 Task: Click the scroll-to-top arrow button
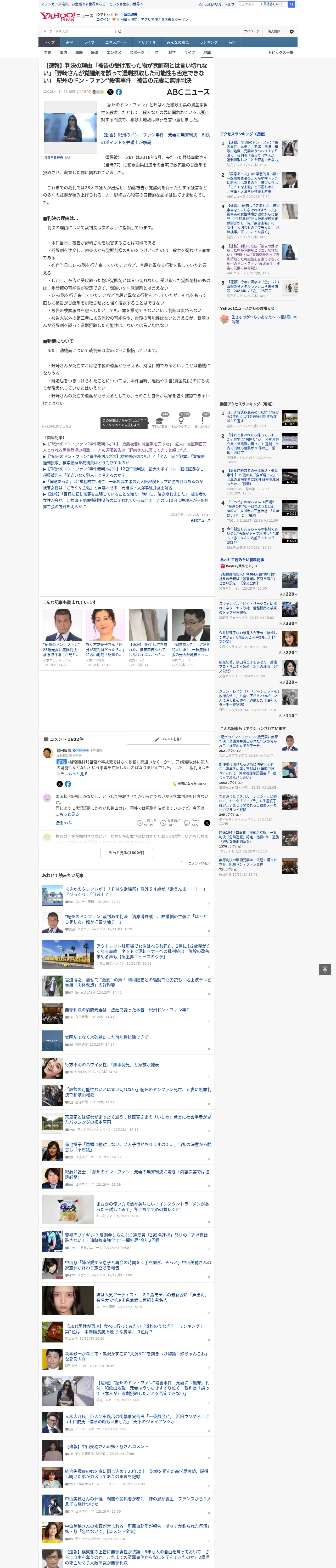tap(325, 969)
